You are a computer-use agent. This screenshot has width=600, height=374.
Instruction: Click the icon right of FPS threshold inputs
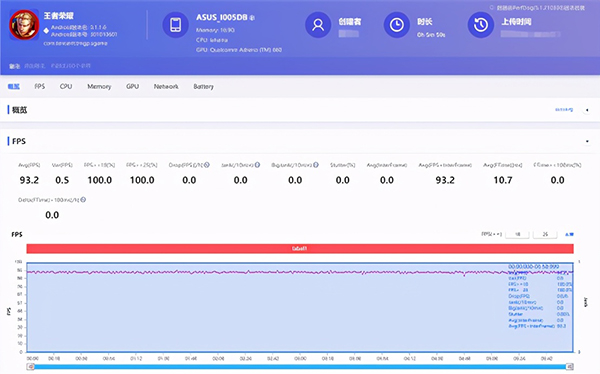pos(569,234)
